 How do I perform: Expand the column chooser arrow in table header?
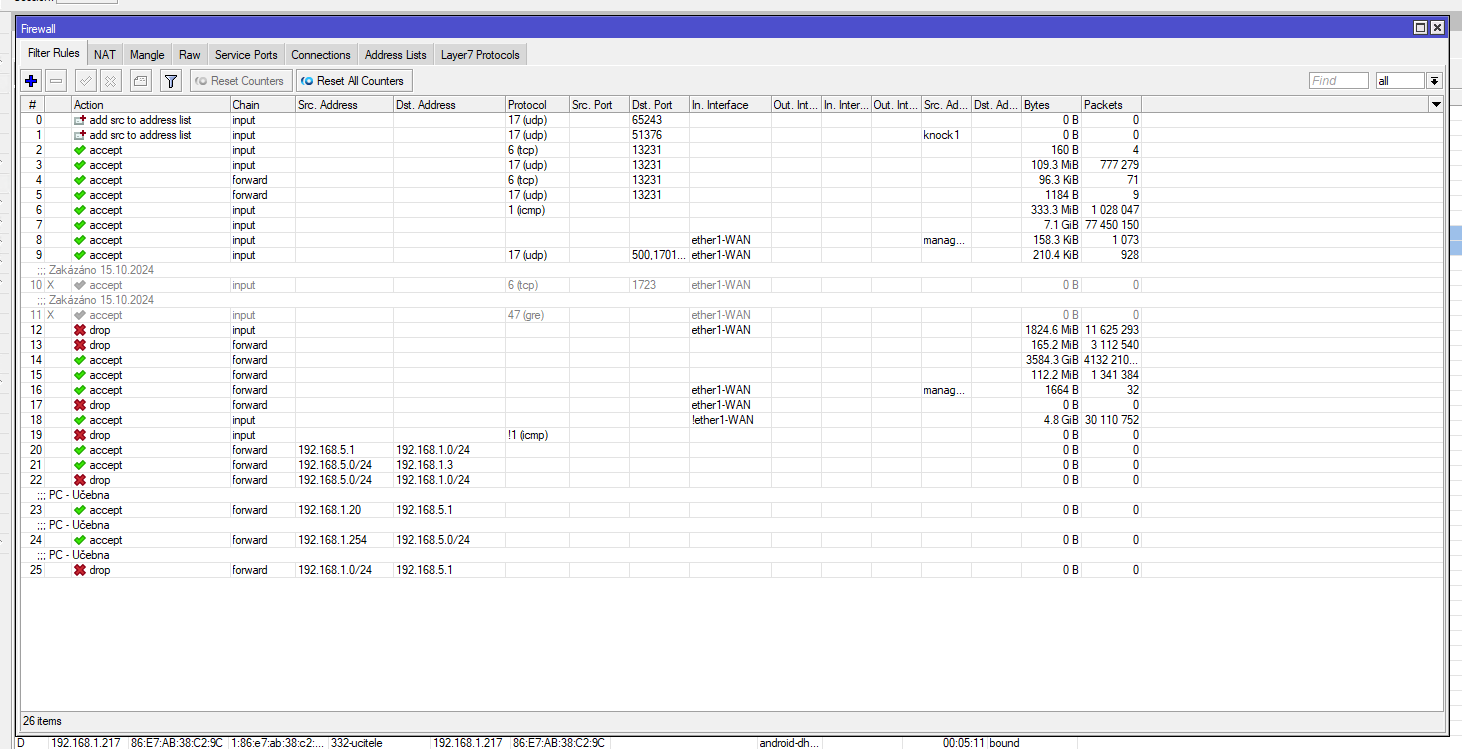click(x=1436, y=105)
